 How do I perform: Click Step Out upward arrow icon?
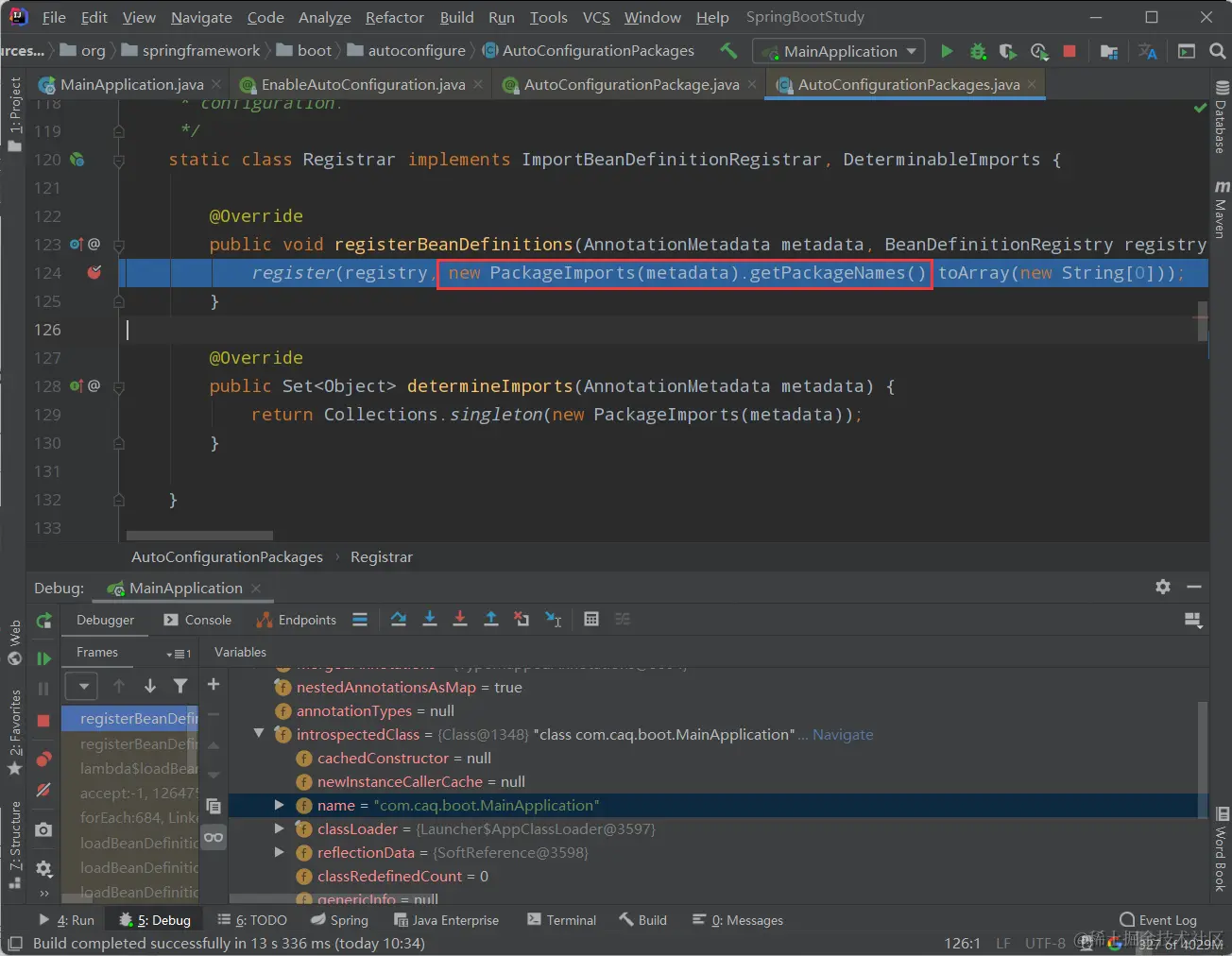[491, 620]
